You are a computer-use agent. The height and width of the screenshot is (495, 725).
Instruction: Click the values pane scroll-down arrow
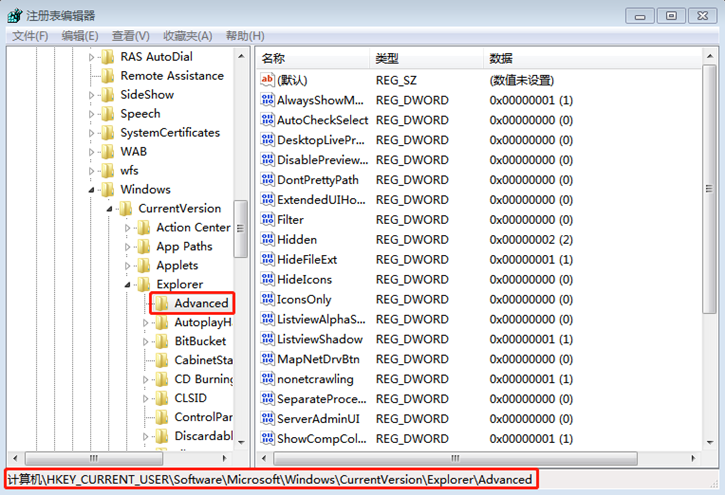click(x=710, y=442)
